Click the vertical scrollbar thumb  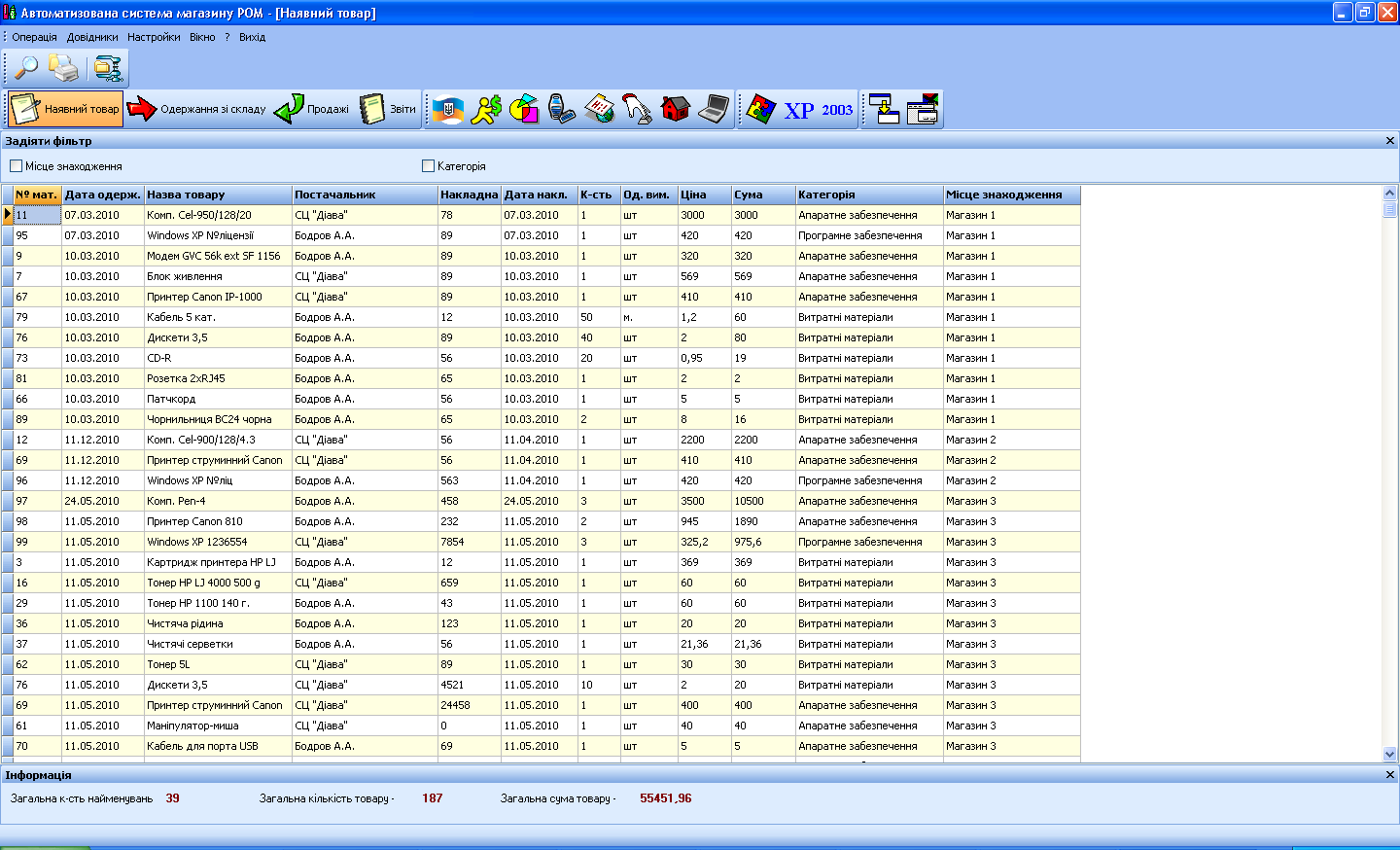click(x=1389, y=209)
